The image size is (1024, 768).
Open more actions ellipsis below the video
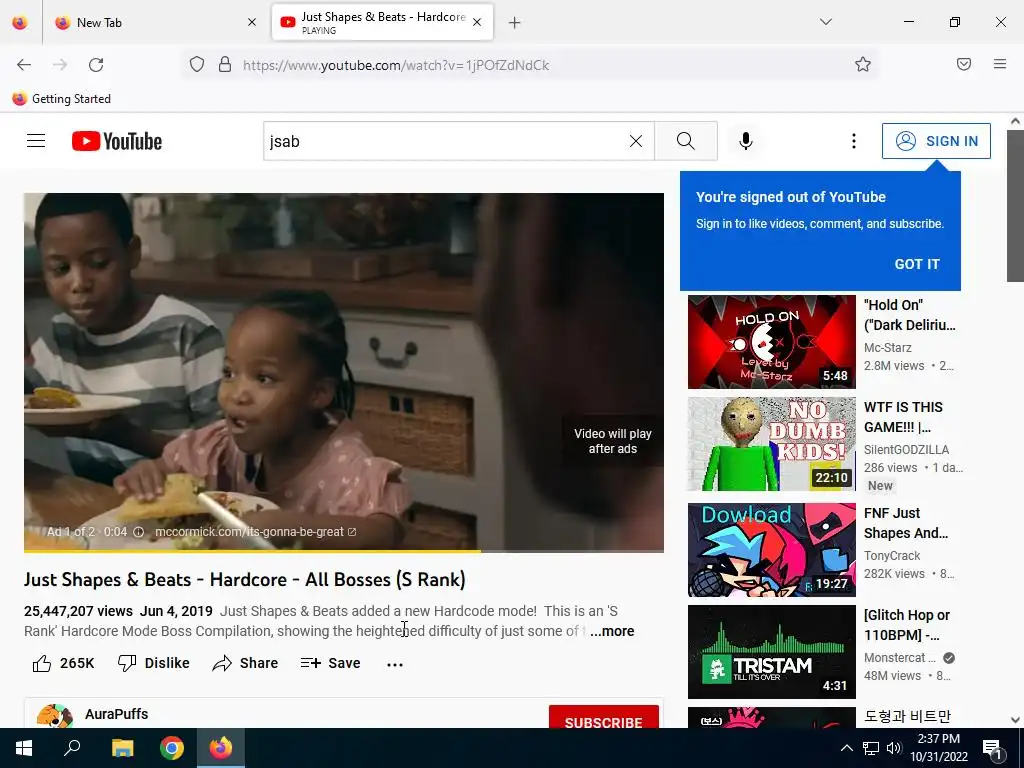pos(395,664)
